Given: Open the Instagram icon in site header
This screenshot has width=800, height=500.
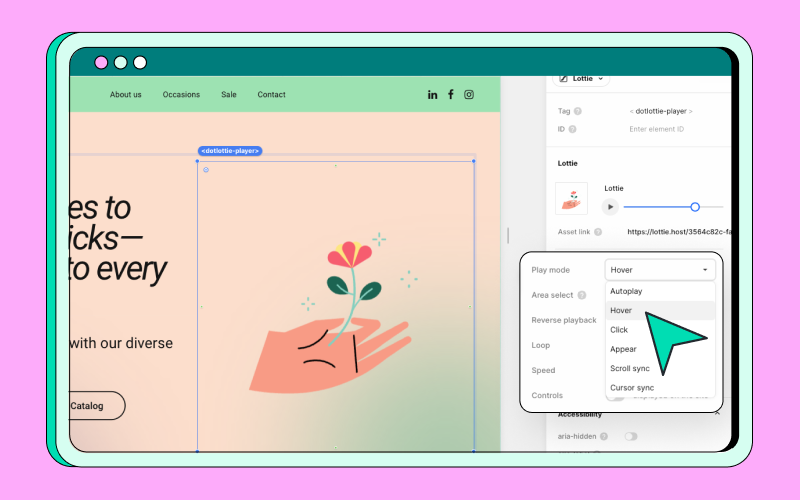Looking at the screenshot, I should tap(469, 94).
